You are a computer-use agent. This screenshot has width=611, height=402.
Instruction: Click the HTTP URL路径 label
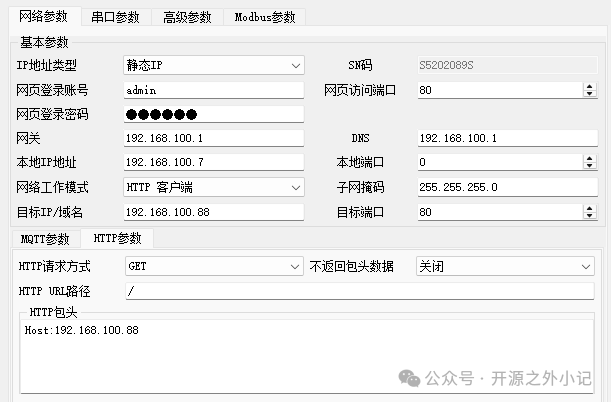[55, 291]
